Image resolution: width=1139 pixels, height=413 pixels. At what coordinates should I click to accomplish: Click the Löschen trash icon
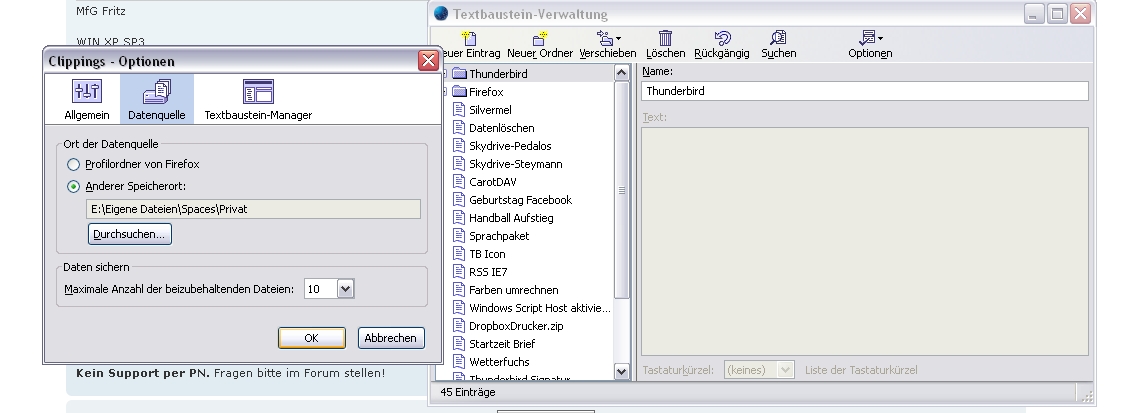(x=665, y=38)
